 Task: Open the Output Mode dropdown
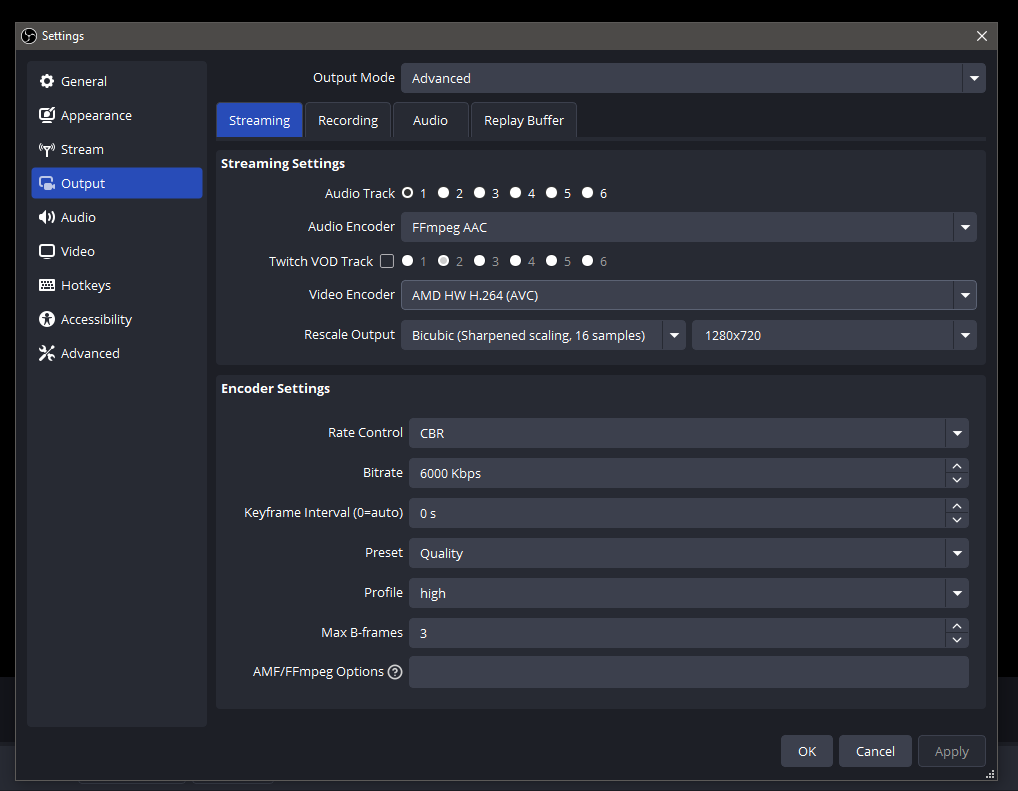tap(693, 78)
